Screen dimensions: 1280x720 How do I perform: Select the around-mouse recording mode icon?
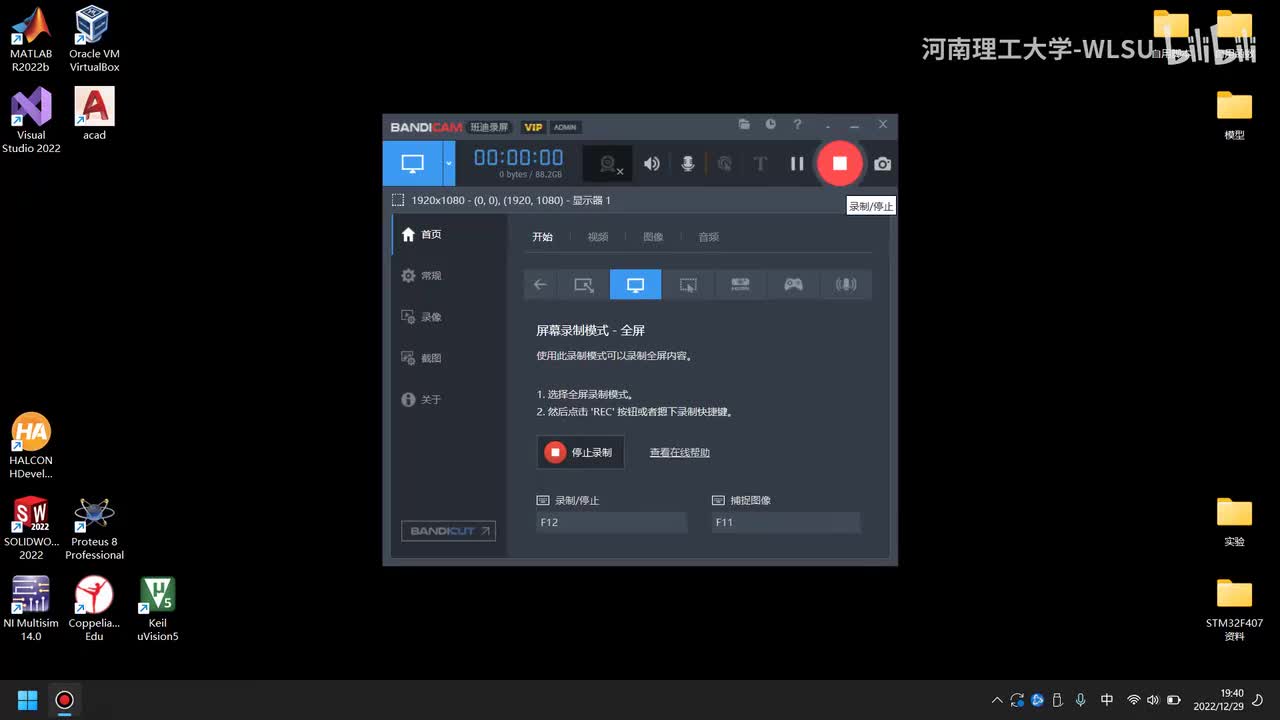[688, 284]
